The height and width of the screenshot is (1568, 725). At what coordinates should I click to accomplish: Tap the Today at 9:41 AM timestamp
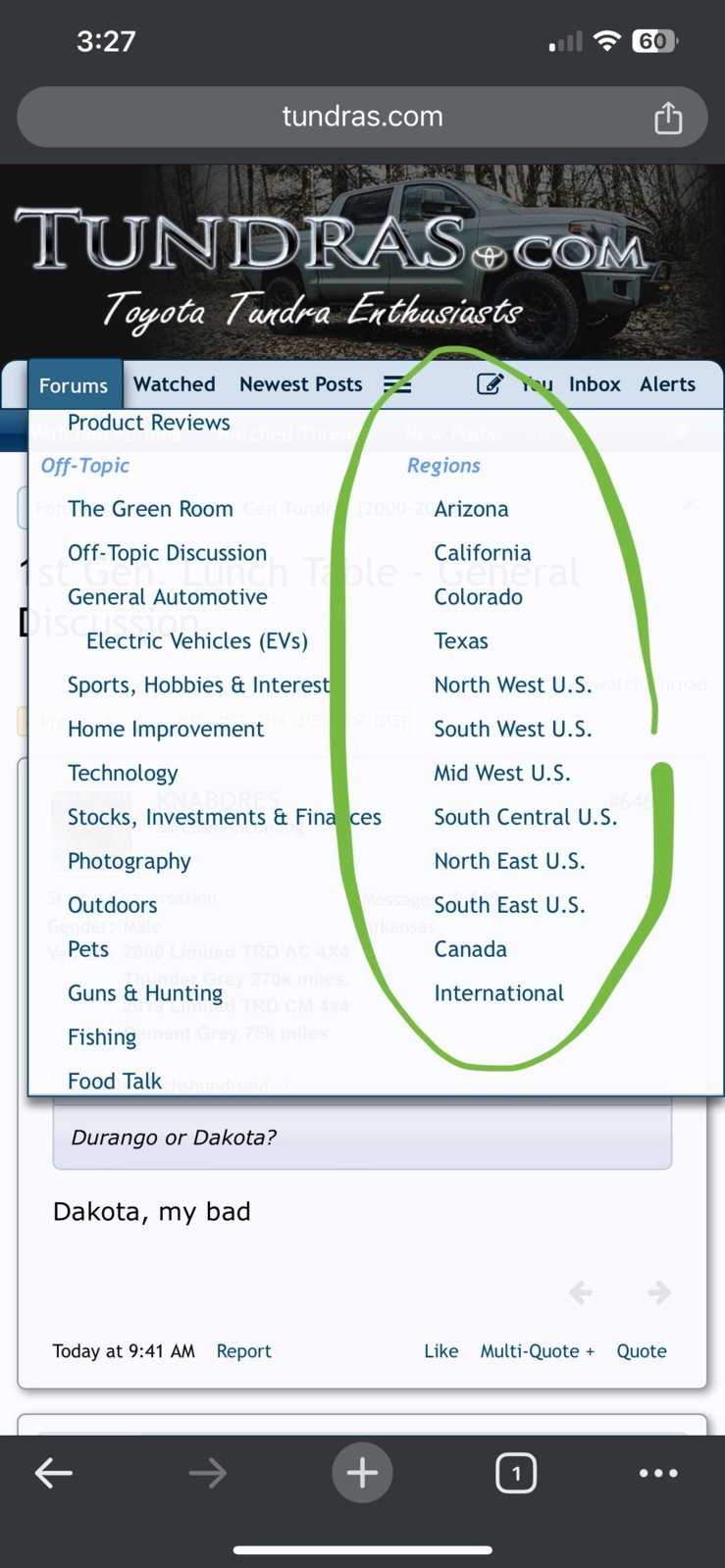pyautogui.click(x=124, y=1351)
